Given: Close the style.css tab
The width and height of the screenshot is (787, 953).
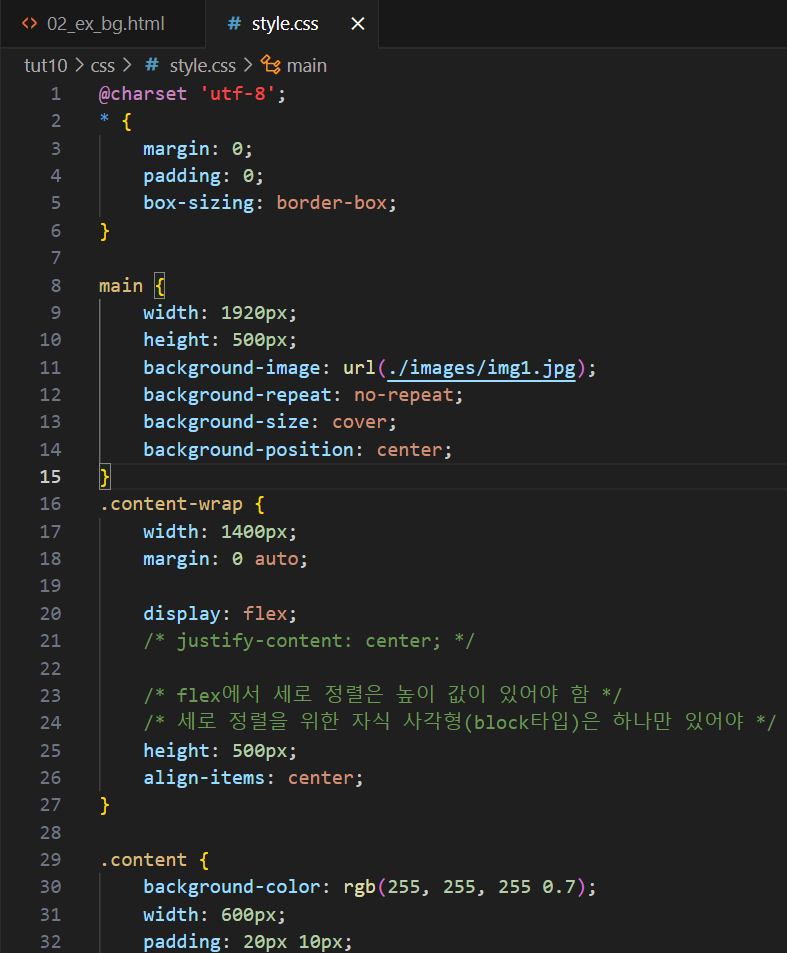Looking at the screenshot, I should (x=358, y=24).
